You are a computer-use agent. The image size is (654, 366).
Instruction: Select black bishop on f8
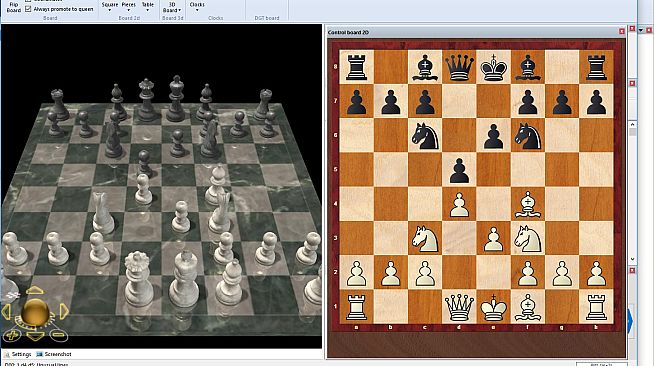pyautogui.click(x=528, y=67)
